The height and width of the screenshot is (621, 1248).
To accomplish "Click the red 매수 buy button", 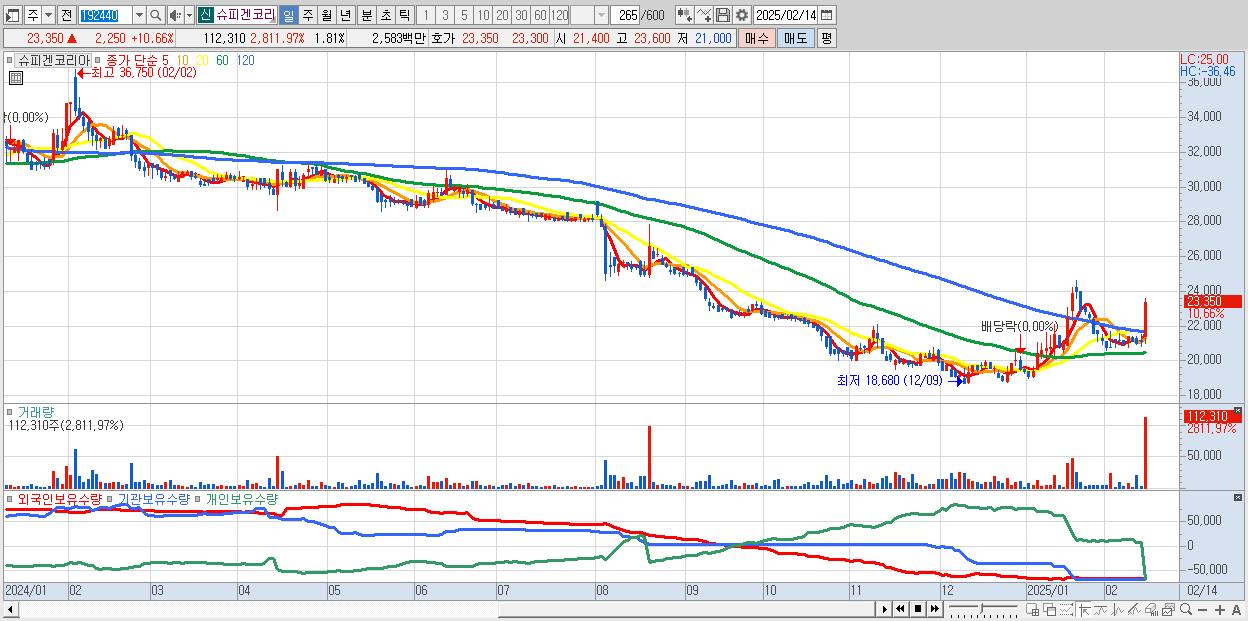I will [756, 38].
